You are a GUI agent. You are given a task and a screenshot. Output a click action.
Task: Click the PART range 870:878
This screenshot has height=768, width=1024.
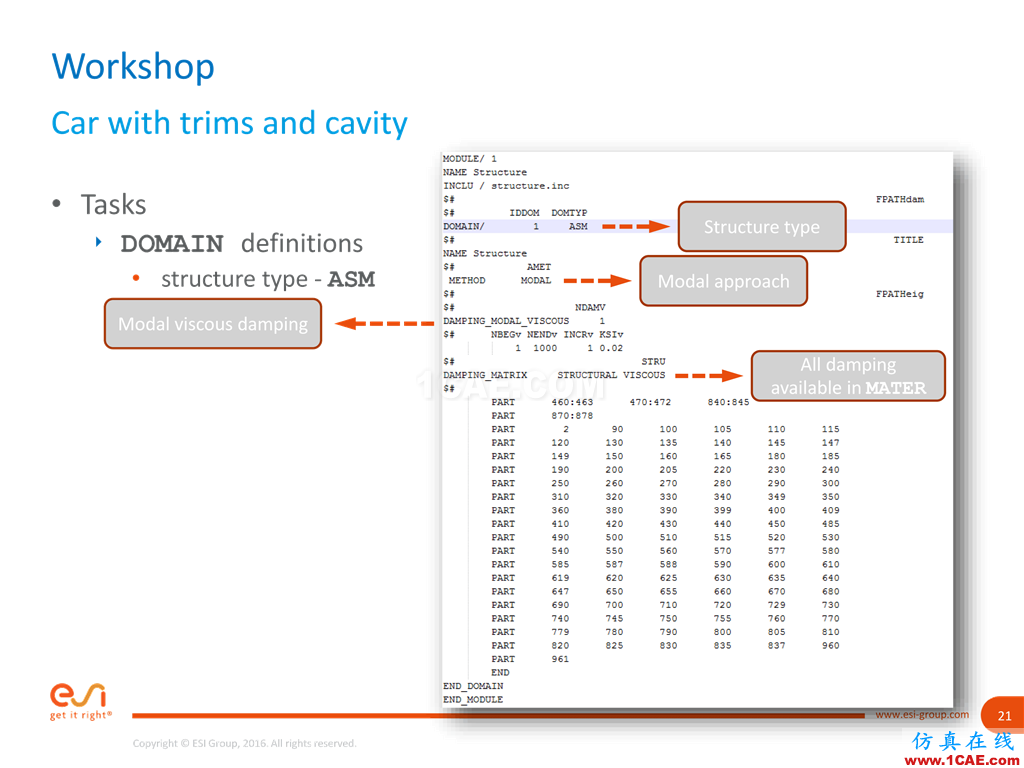tap(572, 416)
